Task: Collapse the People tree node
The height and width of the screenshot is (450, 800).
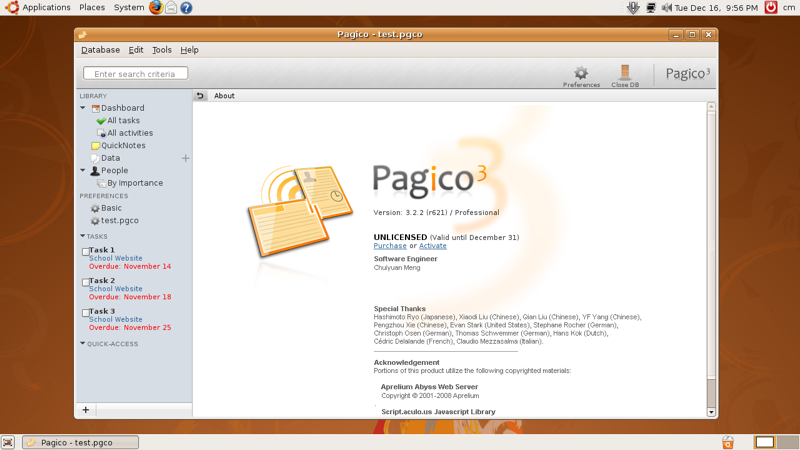Action: coord(83,170)
